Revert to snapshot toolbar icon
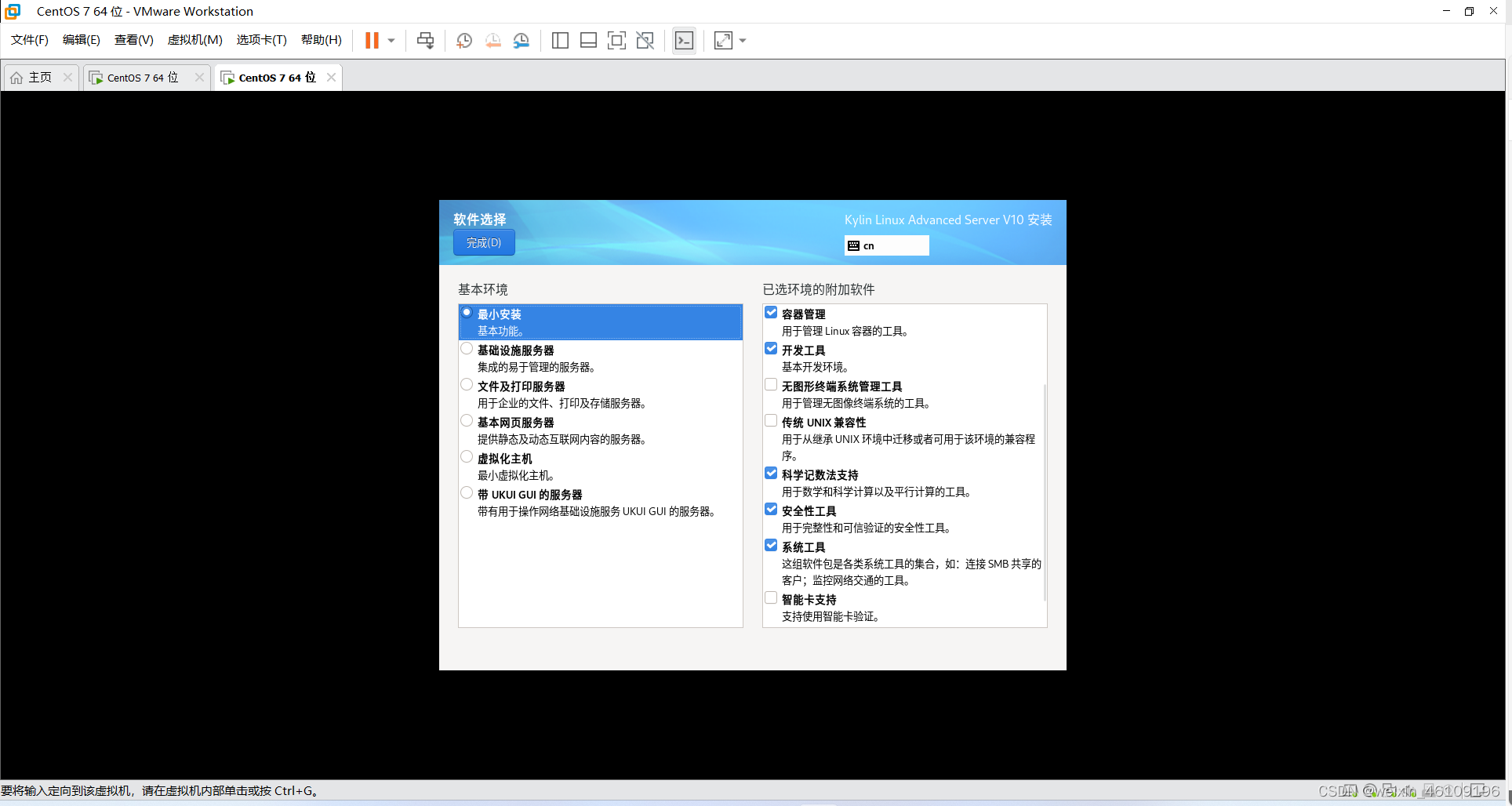This screenshot has width=1512, height=806. 493,40
